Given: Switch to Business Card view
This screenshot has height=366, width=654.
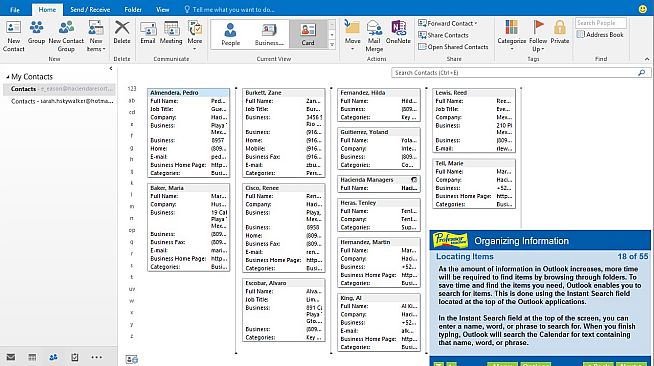Looking at the screenshot, I should pos(269,34).
